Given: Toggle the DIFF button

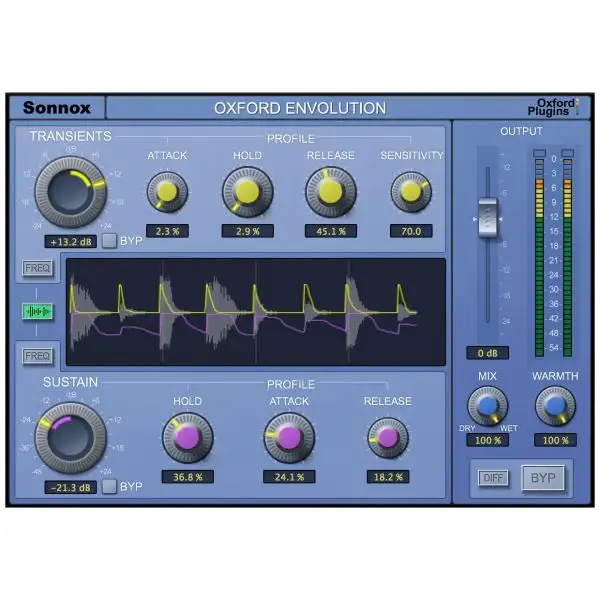Looking at the screenshot, I should (491, 478).
